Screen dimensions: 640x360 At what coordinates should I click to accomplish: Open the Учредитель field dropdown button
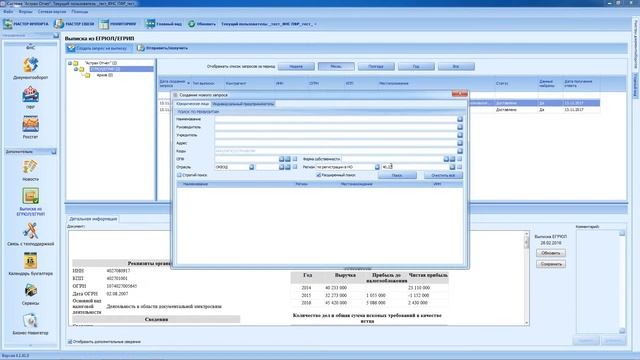point(460,135)
